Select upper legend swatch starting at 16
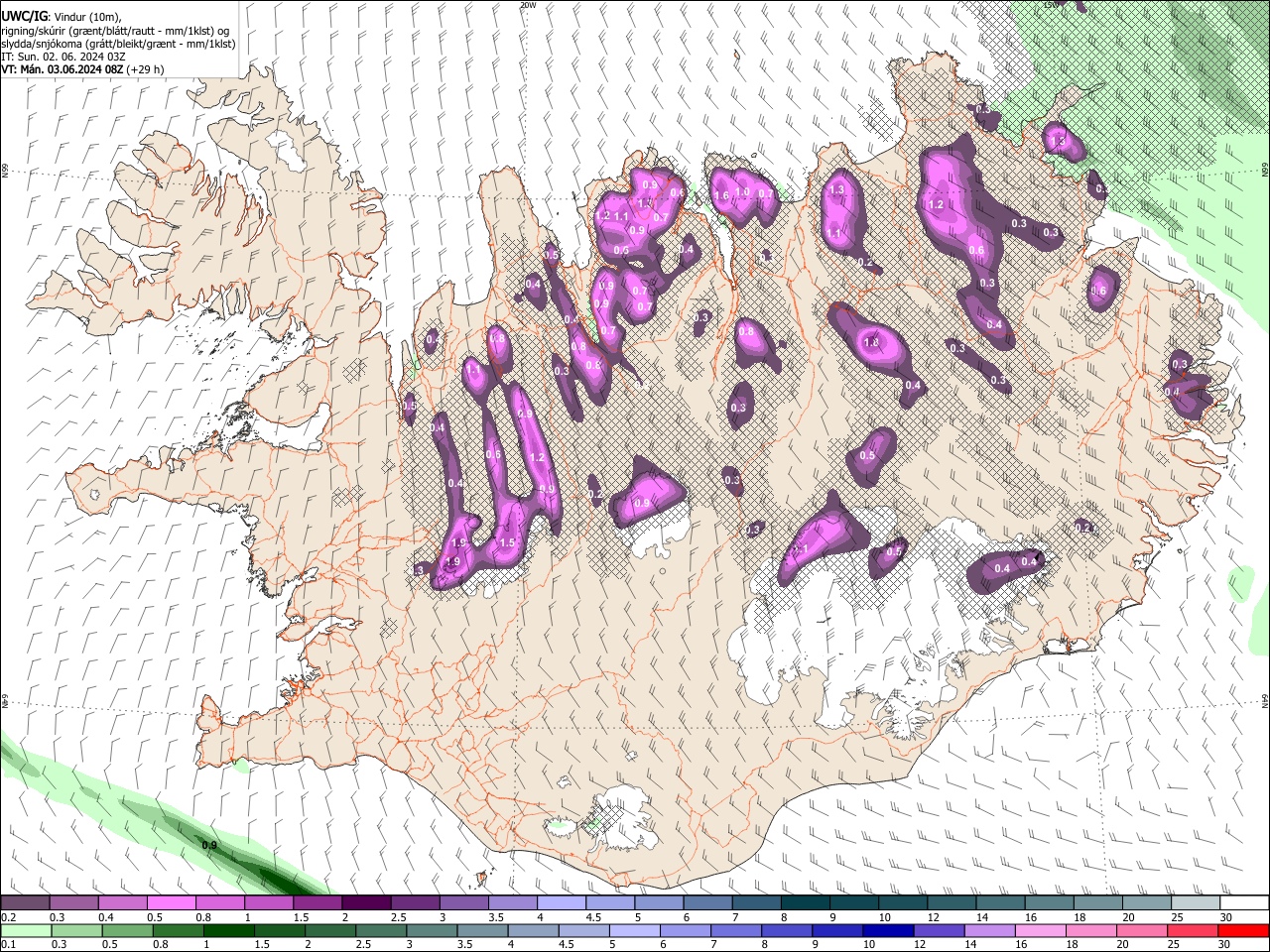 coord(1050,902)
